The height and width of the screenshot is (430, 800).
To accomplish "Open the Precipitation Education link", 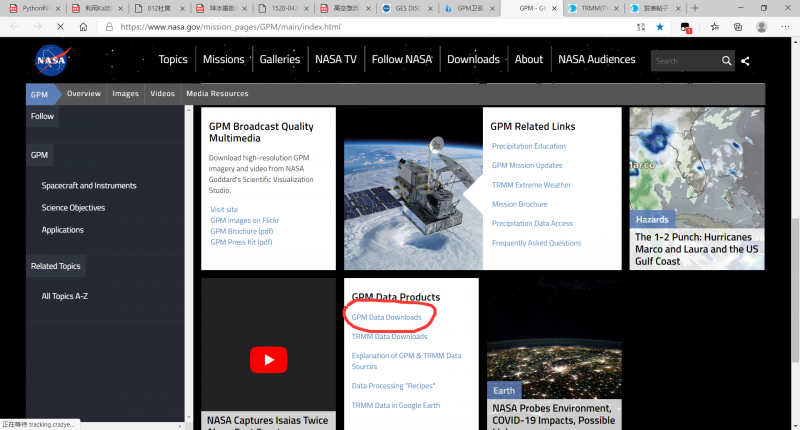I will pyautogui.click(x=528, y=146).
